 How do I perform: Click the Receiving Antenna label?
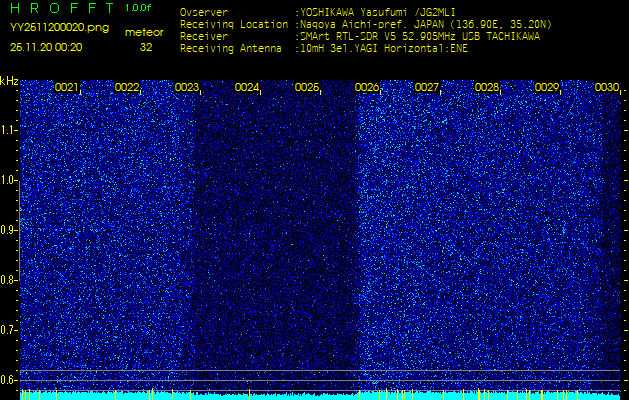point(231,49)
